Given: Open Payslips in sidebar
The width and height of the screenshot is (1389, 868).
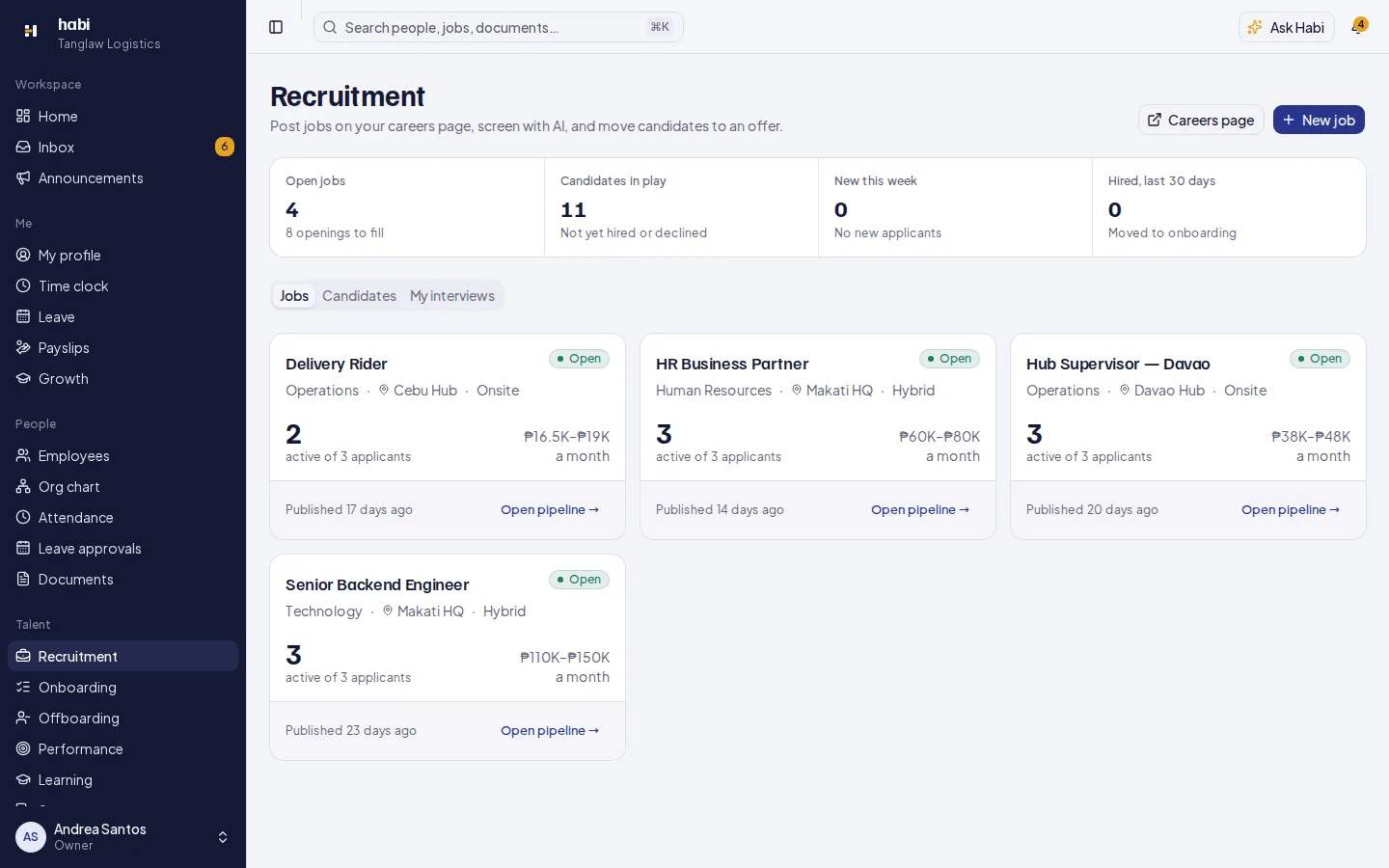Looking at the screenshot, I should pyautogui.click(x=123, y=347).
